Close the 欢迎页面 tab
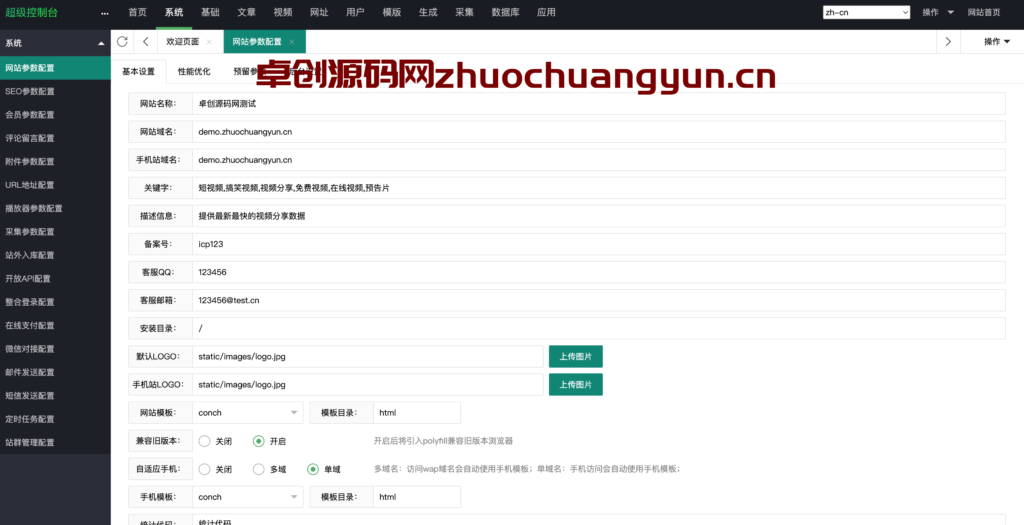This screenshot has height=525, width=1024. coord(209,42)
